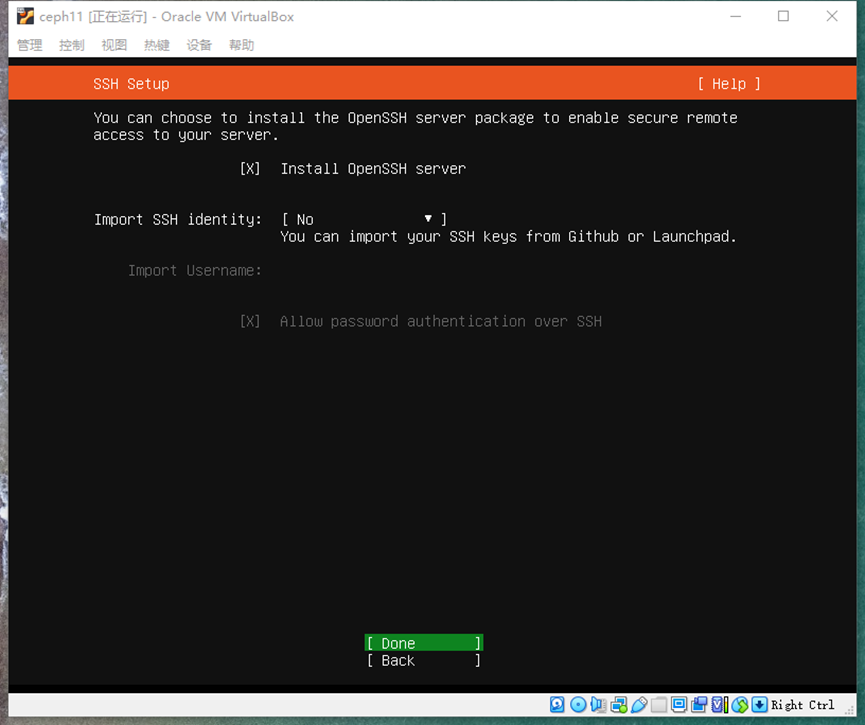Toggle Install OpenSSH server checkbox

coord(250,169)
